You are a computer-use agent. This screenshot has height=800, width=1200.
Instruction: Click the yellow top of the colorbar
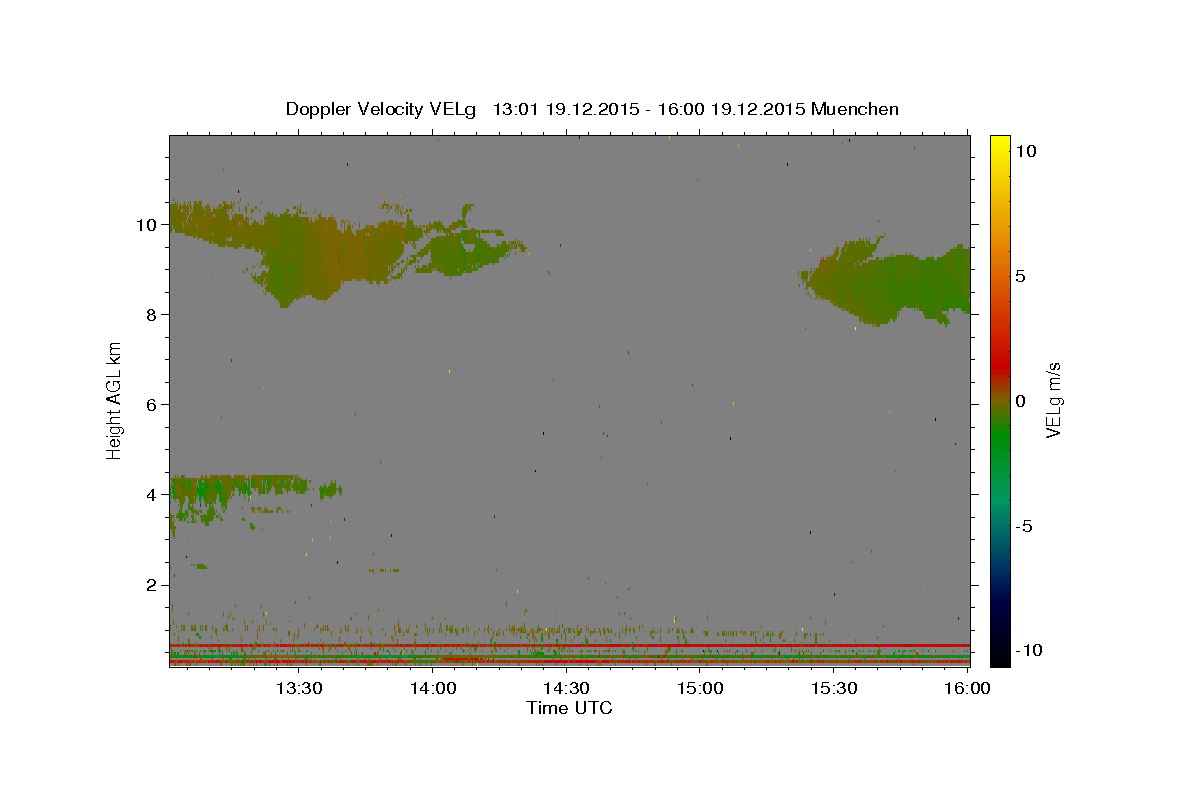[x=1000, y=145]
